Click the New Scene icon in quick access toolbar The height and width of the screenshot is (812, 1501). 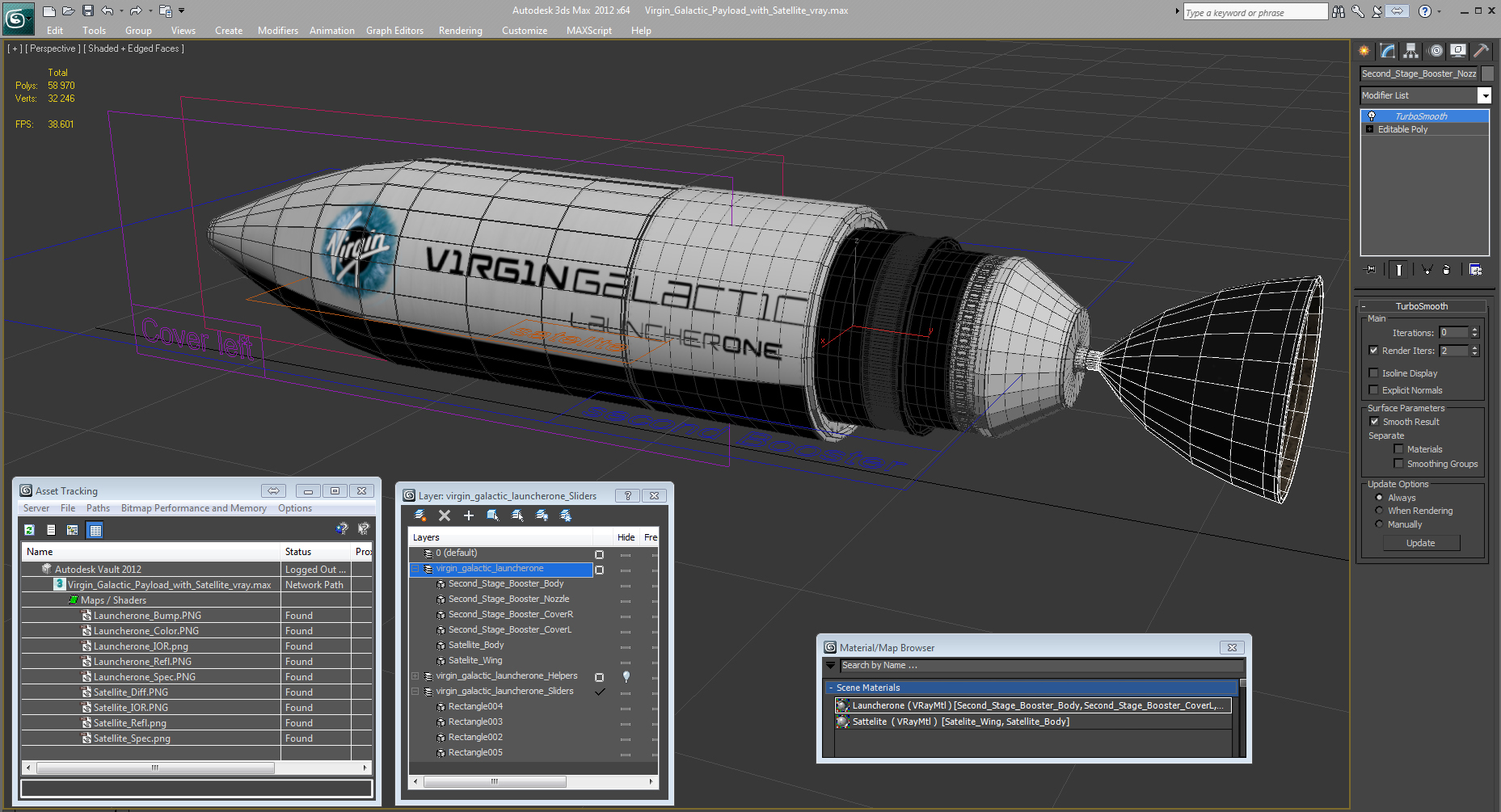(49, 11)
